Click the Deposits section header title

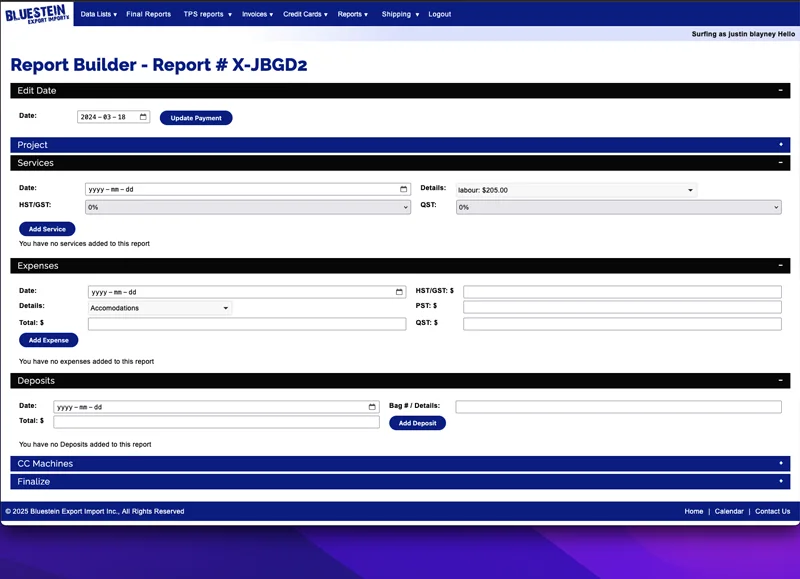click(x=36, y=381)
